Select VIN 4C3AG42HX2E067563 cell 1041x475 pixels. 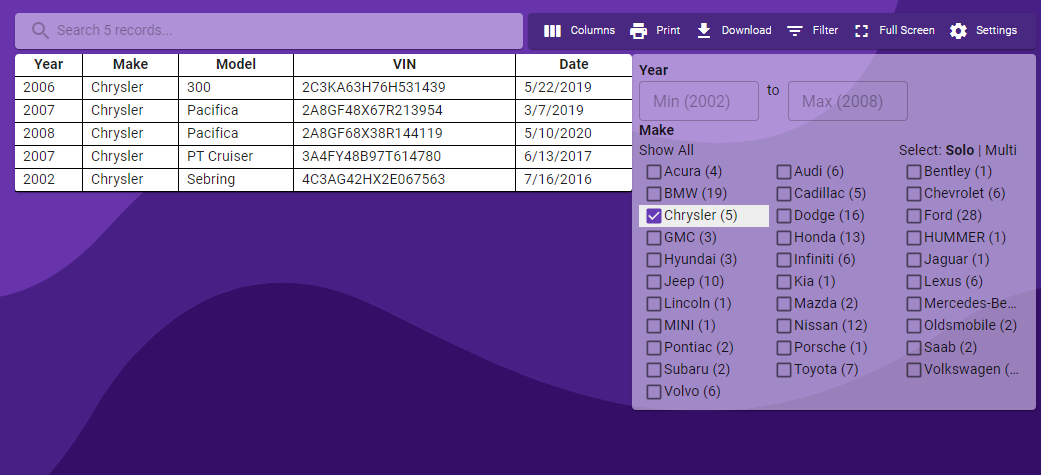point(404,179)
